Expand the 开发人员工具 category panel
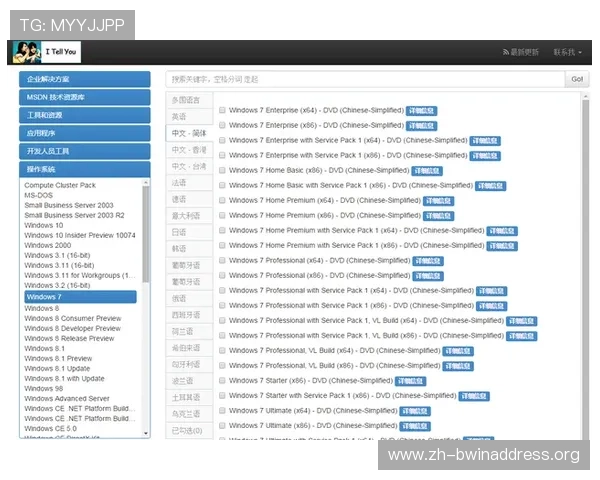Screen dimensions: 600x480 coord(85,151)
